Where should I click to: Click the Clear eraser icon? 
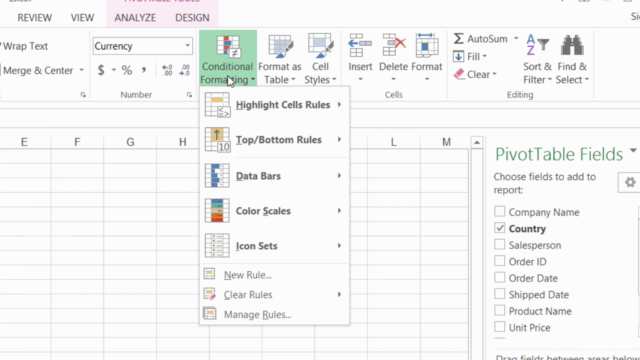pos(459,74)
